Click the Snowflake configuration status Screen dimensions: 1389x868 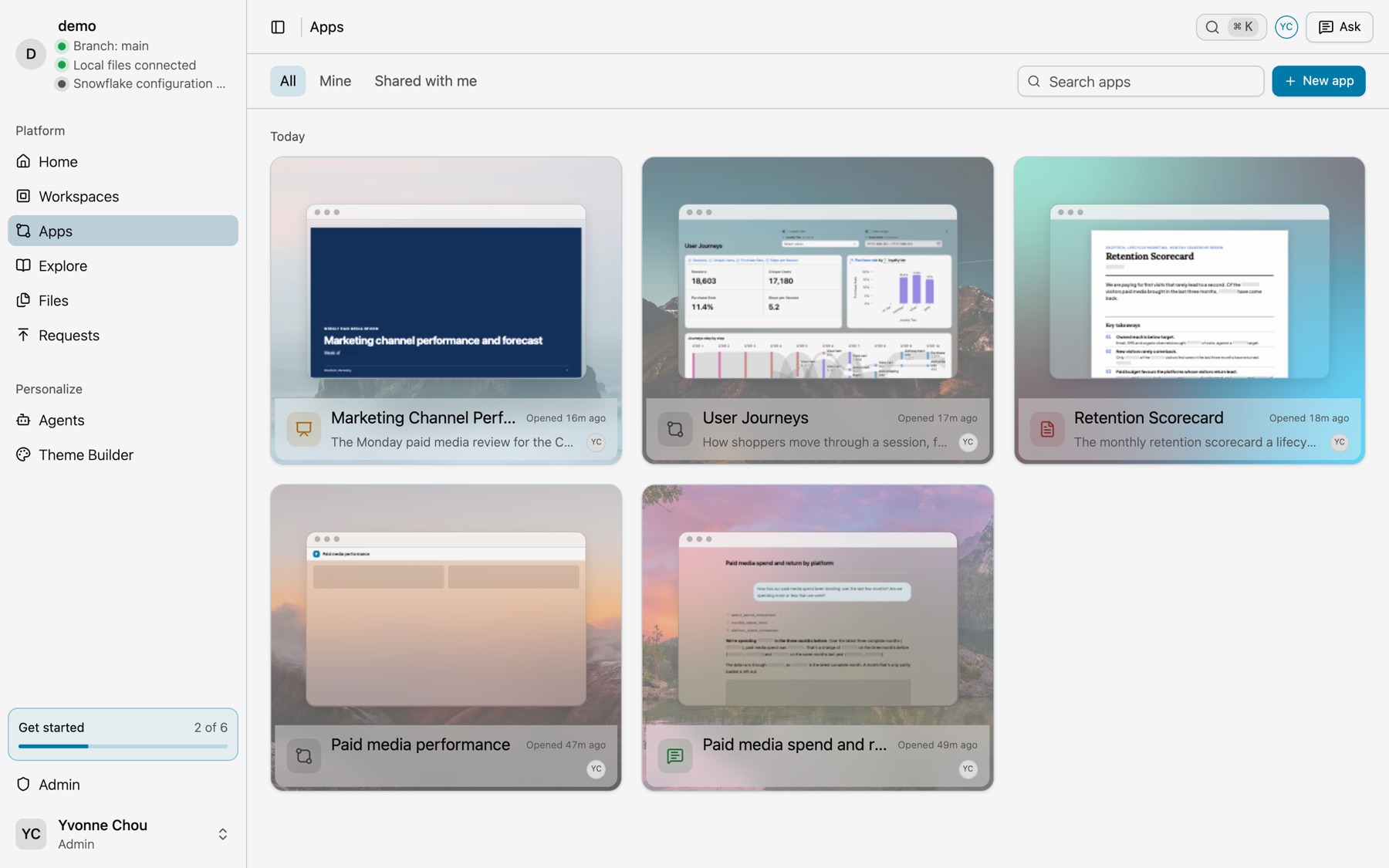coord(149,83)
